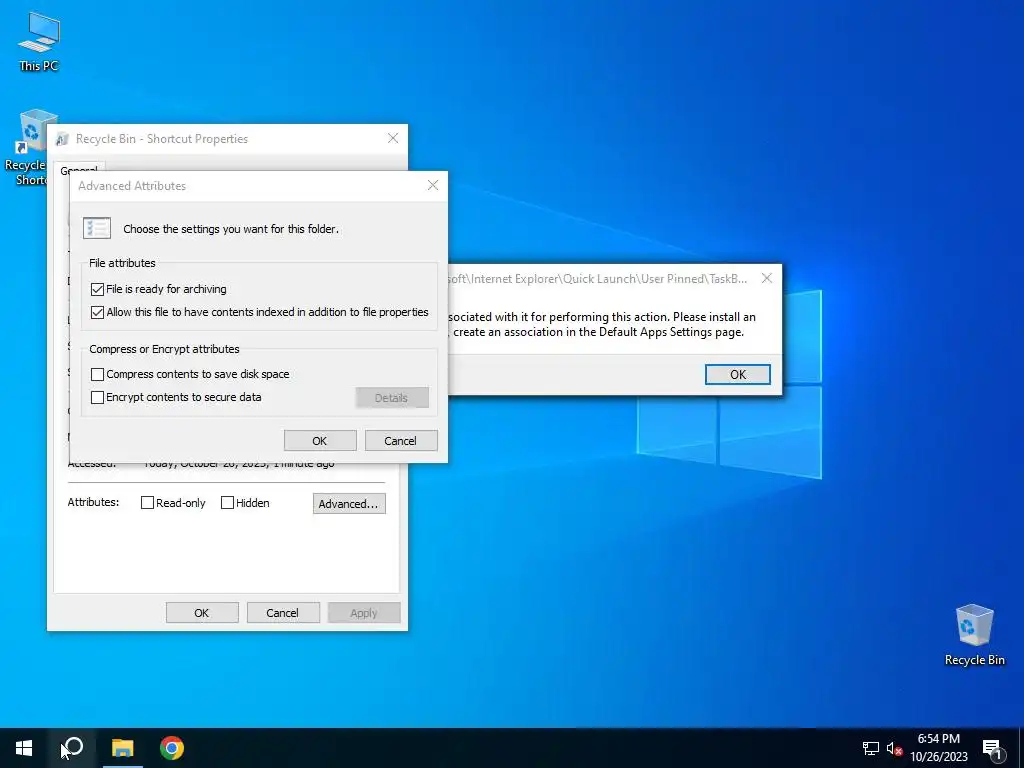Click the Advanced Attributes settings list icon

coord(97,229)
